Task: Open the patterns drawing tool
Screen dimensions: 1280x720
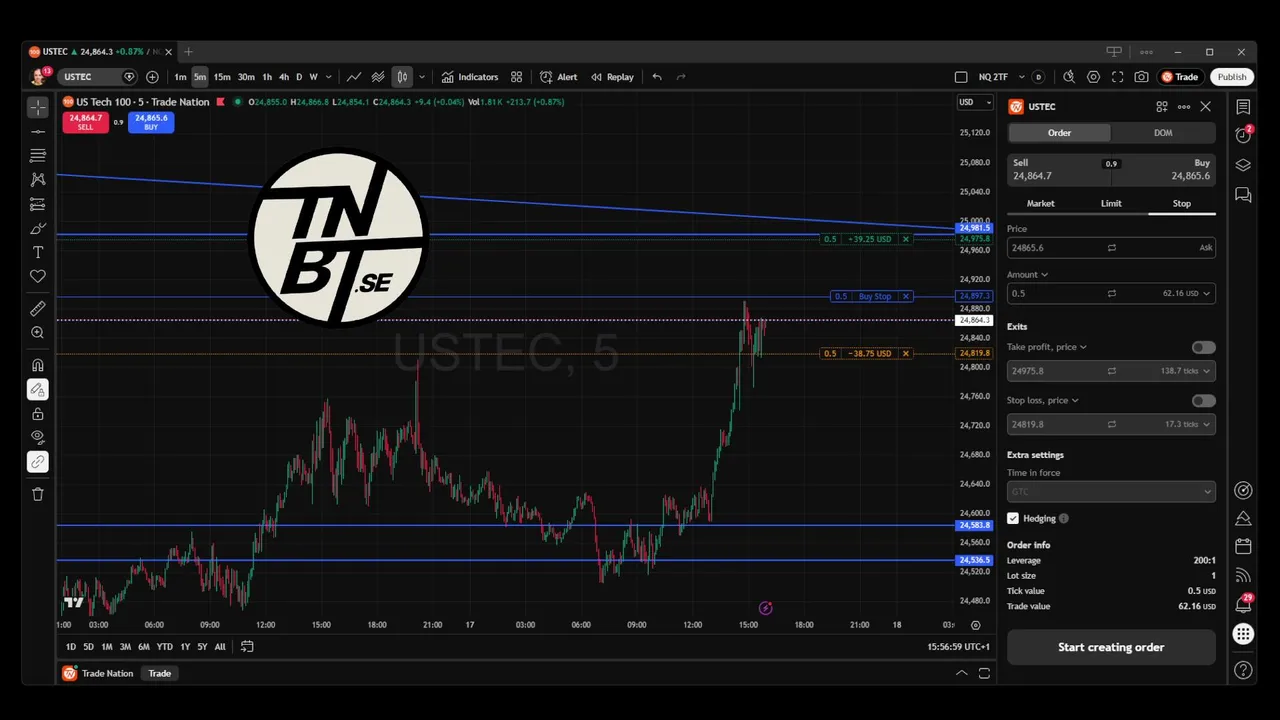Action: (38, 180)
